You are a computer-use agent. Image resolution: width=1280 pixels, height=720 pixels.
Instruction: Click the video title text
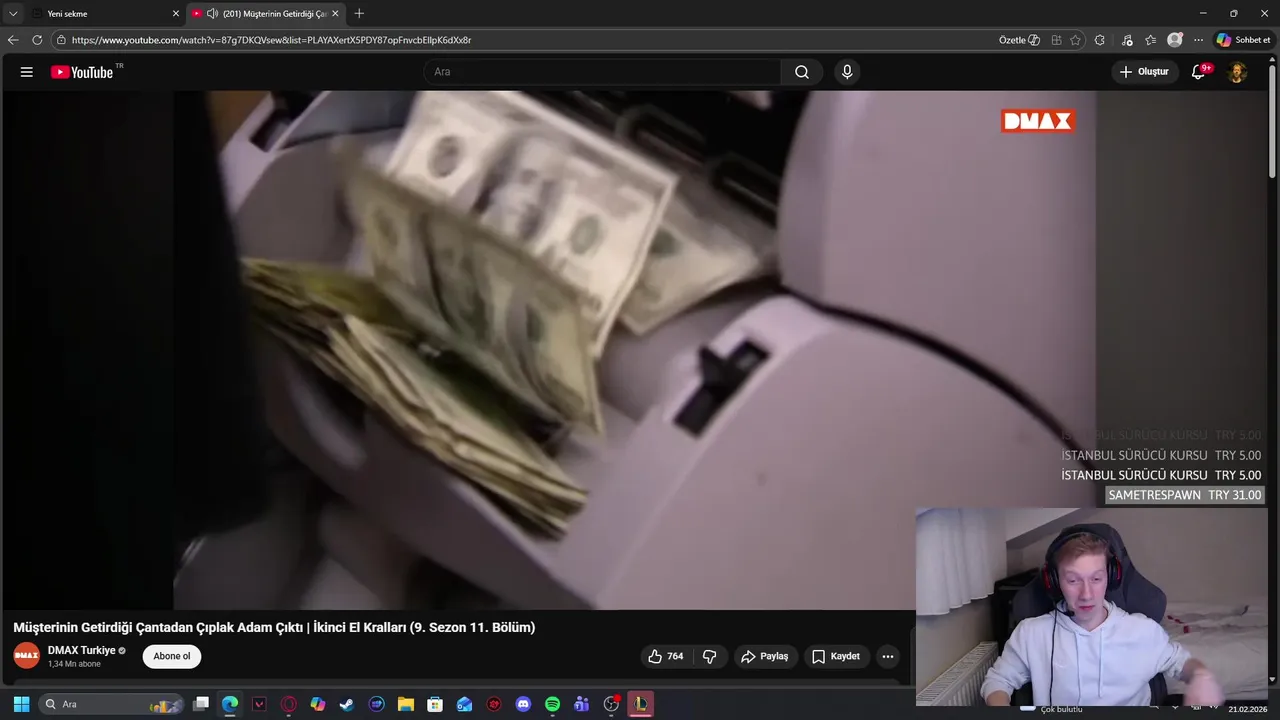tap(274, 627)
